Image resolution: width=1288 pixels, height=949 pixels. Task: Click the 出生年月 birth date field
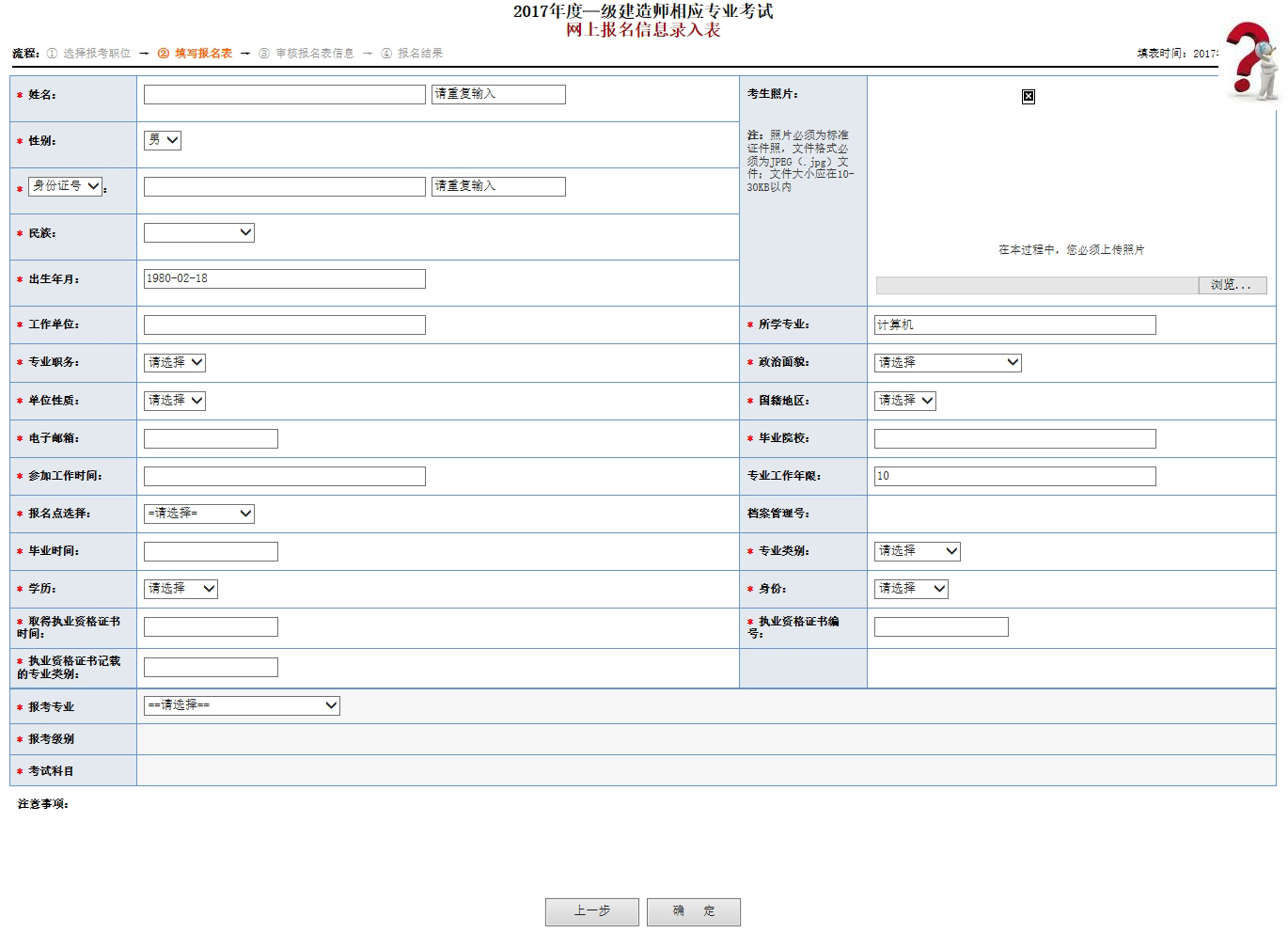tap(283, 278)
